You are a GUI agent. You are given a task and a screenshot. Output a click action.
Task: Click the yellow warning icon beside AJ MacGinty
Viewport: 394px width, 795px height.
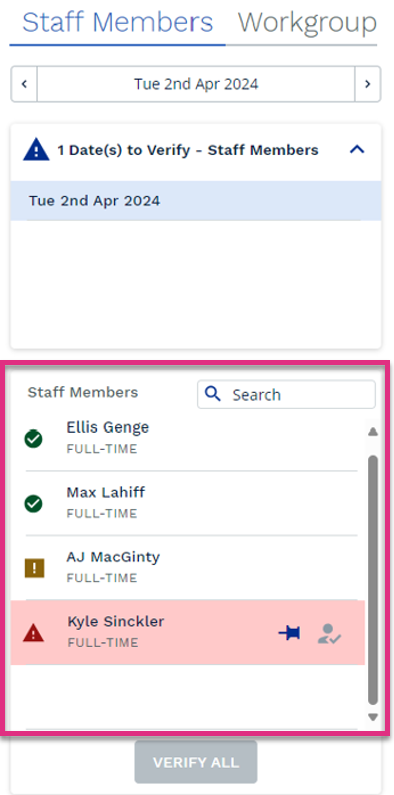[x=34, y=568]
